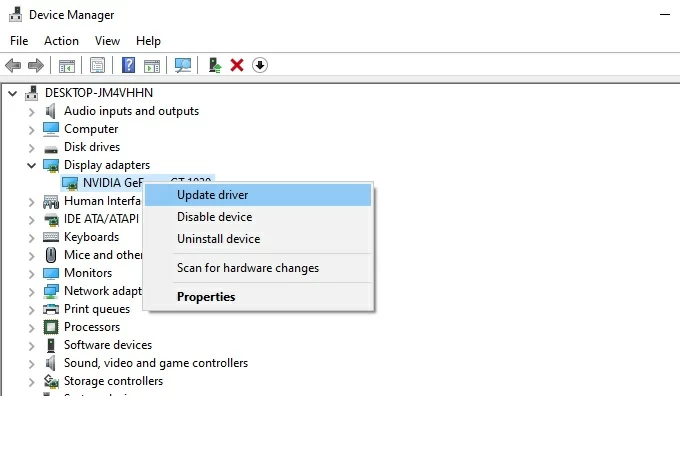The width and height of the screenshot is (680, 450).
Task: Open the Action menu
Action: point(61,41)
